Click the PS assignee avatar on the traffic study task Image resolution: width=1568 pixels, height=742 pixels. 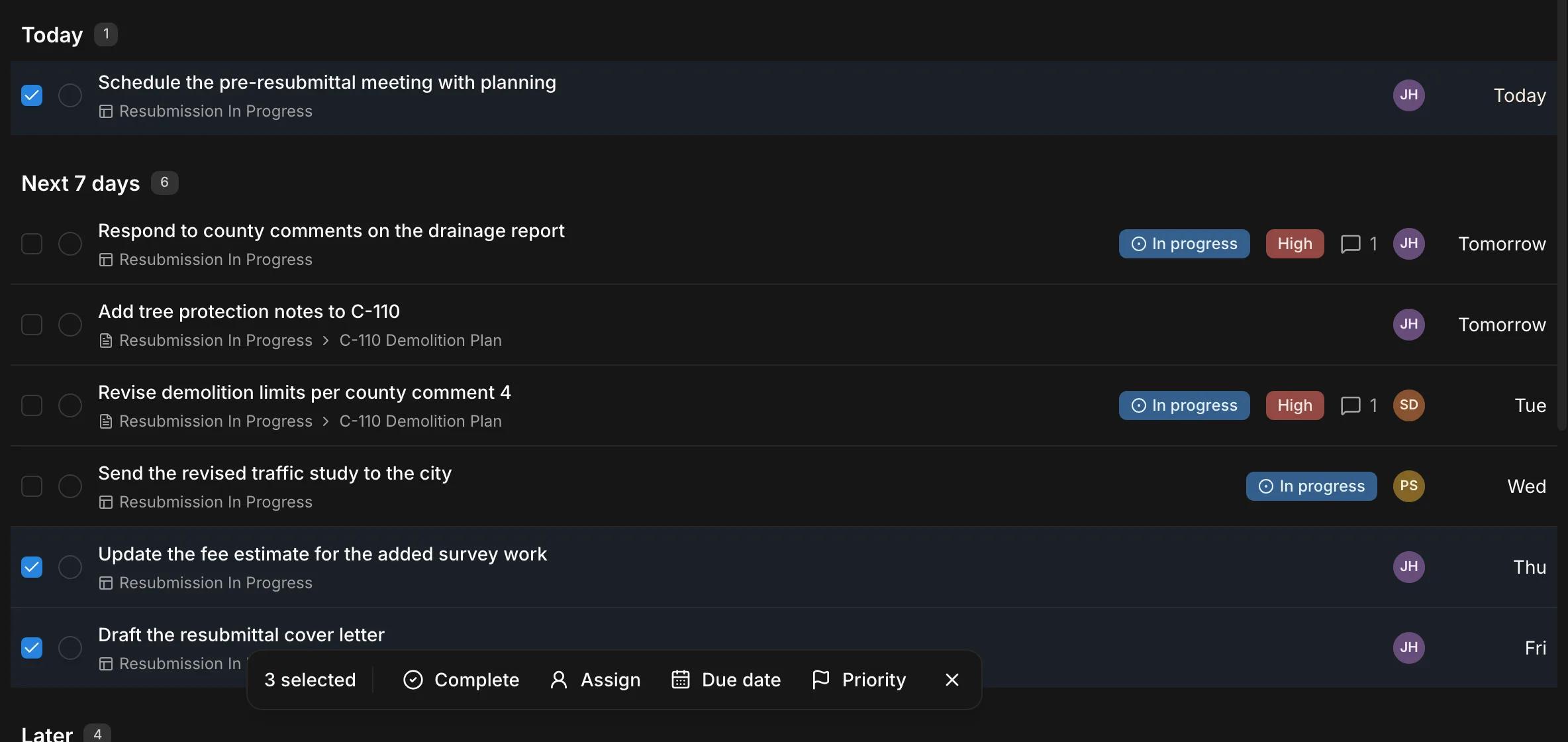(x=1409, y=486)
